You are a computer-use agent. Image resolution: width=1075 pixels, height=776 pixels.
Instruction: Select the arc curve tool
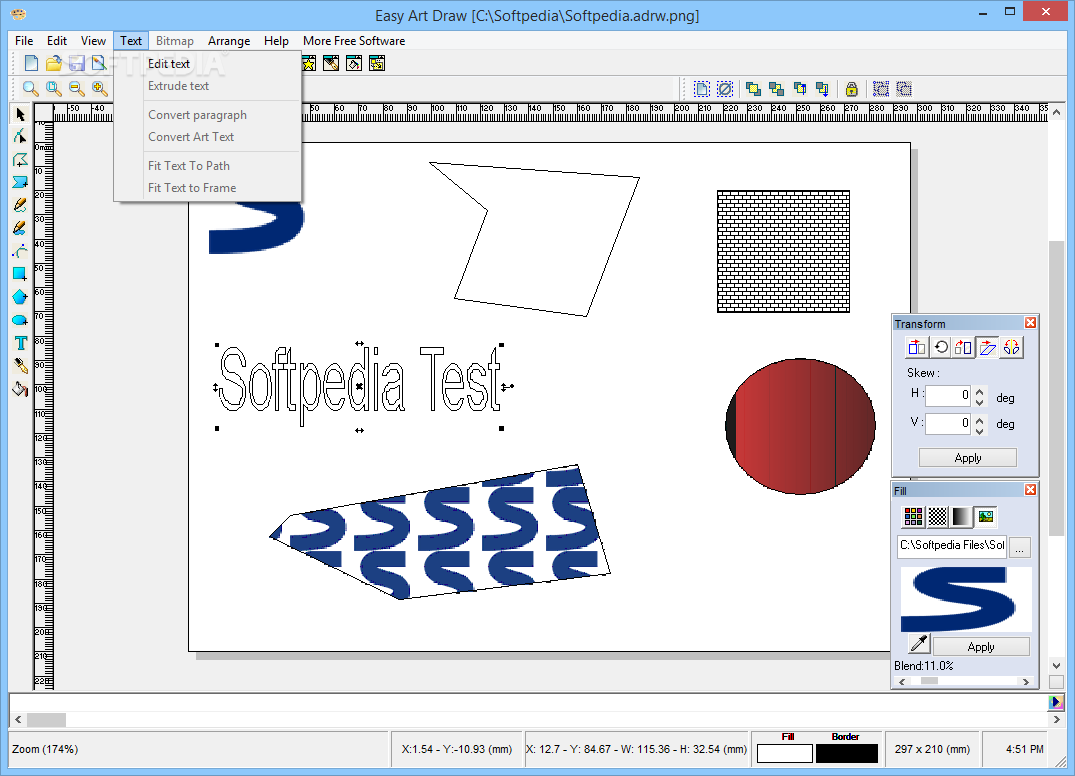coord(20,250)
